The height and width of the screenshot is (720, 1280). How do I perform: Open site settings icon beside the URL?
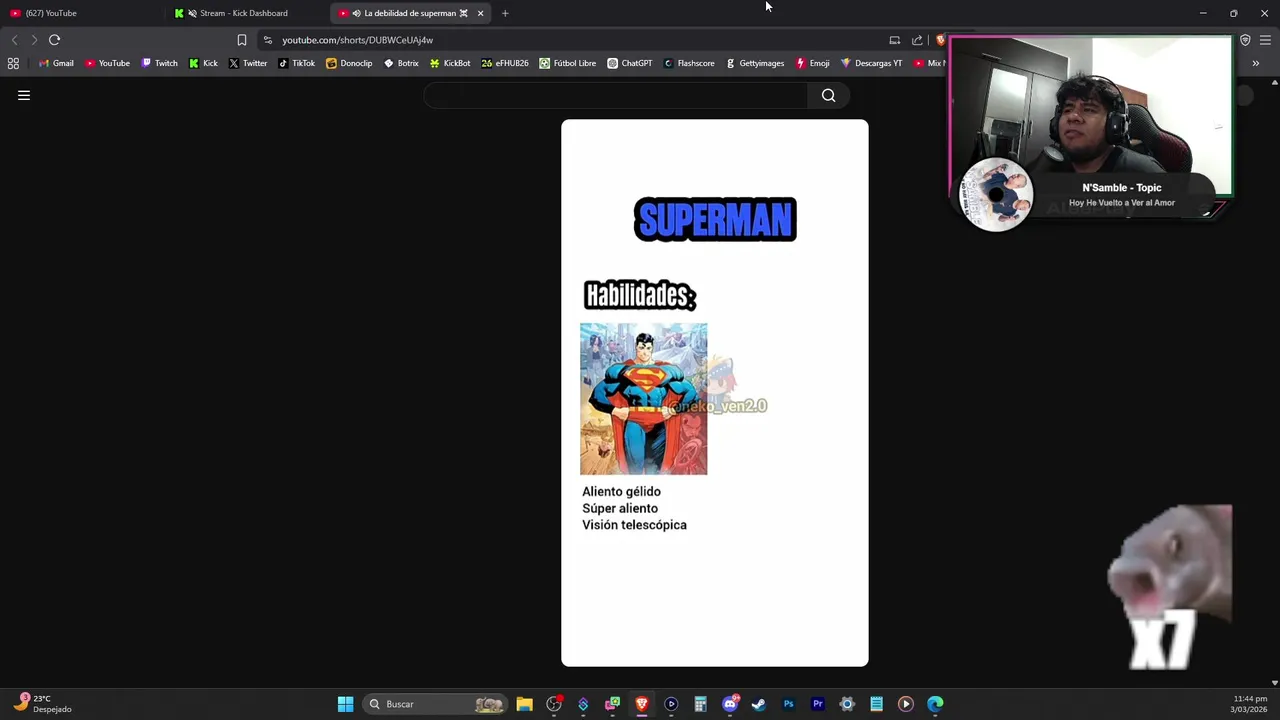pyautogui.click(x=267, y=40)
